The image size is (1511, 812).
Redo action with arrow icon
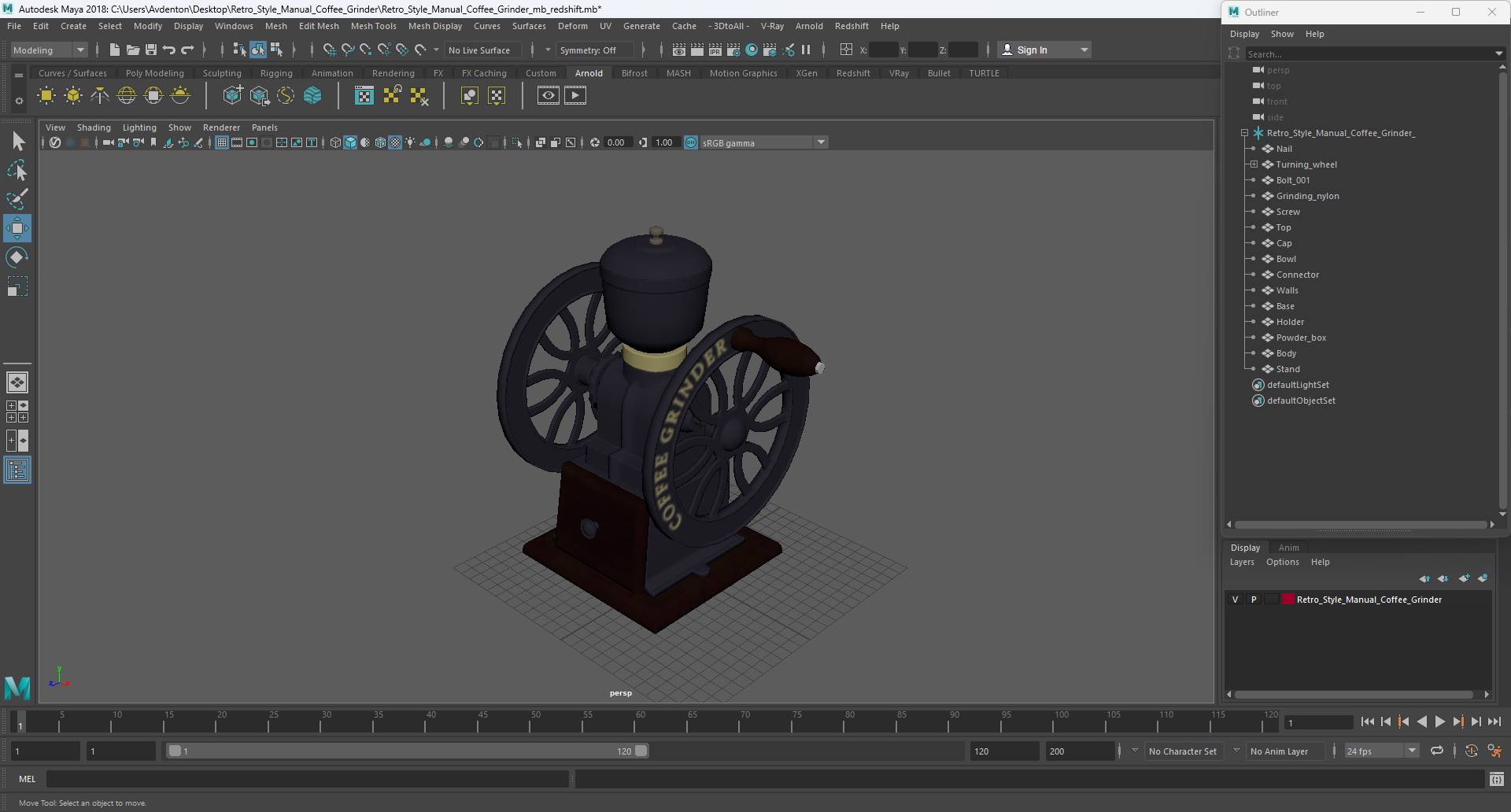click(x=187, y=50)
